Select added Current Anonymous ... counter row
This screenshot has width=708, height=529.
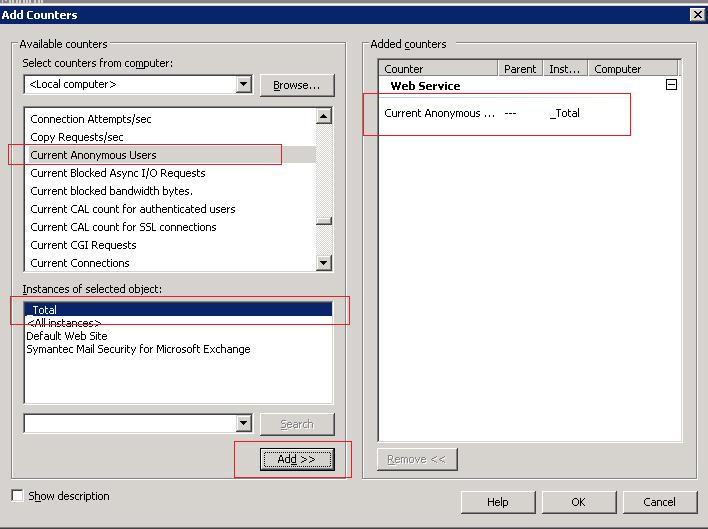tap(529, 113)
